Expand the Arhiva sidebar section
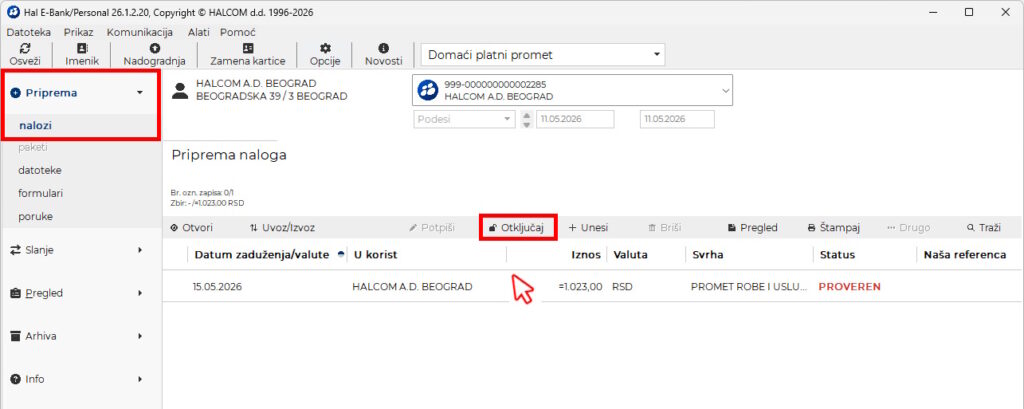The width and height of the screenshot is (1024, 409). (81, 336)
